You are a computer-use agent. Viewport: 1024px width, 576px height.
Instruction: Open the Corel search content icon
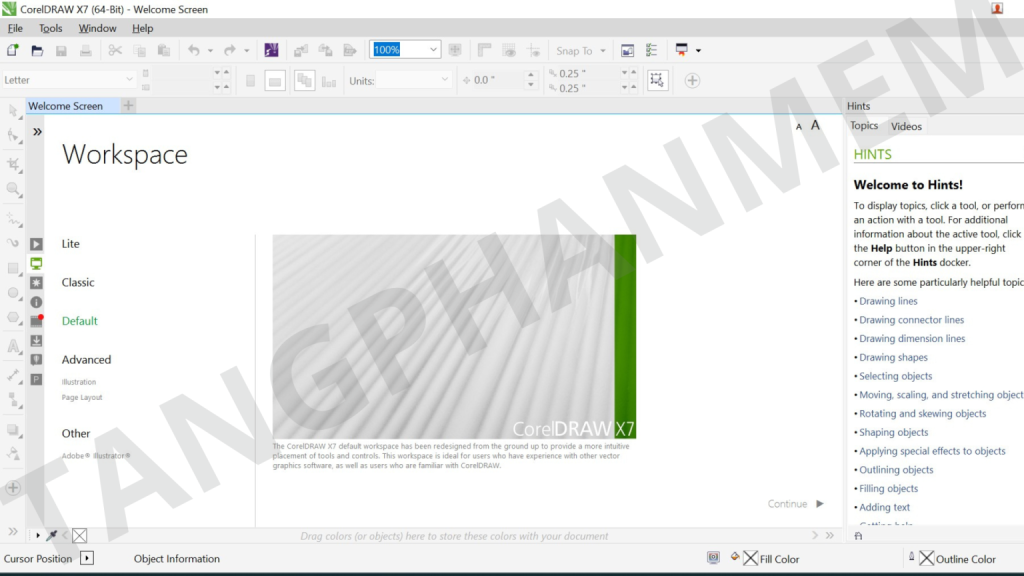click(271, 50)
